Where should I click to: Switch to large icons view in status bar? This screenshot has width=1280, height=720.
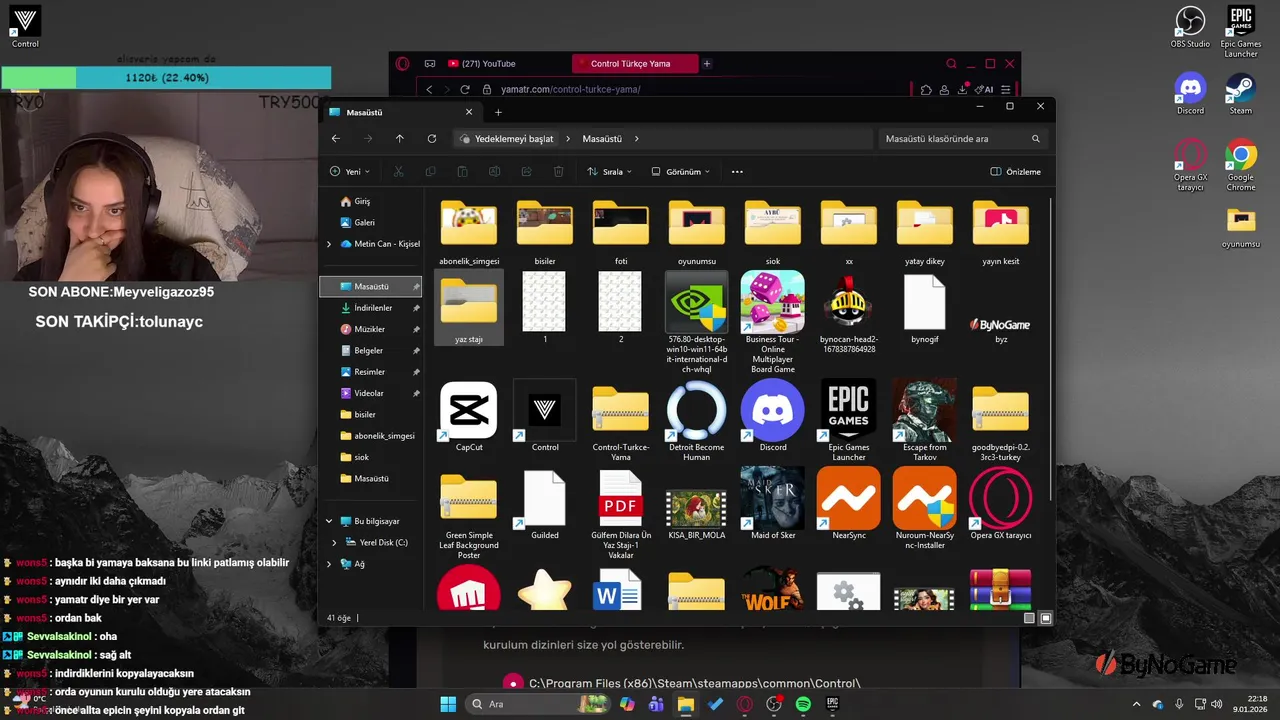[x=1046, y=618]
